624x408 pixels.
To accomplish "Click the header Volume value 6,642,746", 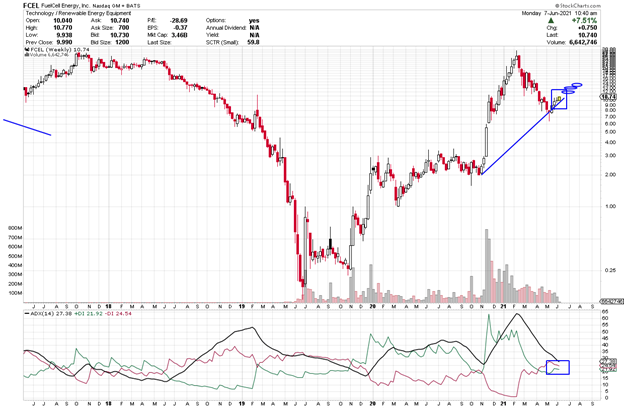I will [x=581, y=42].
